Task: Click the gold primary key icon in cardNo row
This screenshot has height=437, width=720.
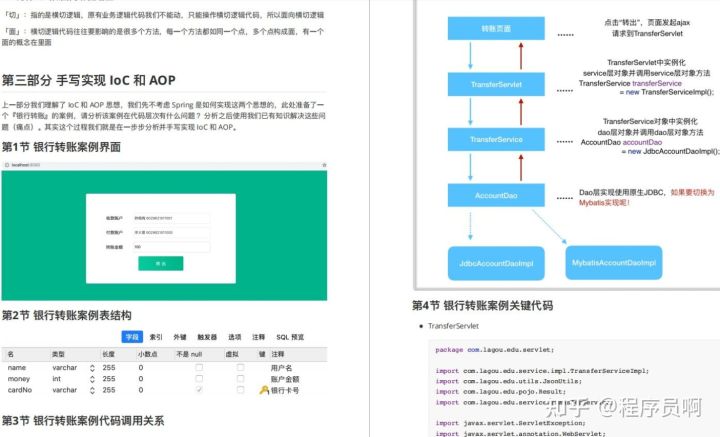Action: tap(264, 390)
